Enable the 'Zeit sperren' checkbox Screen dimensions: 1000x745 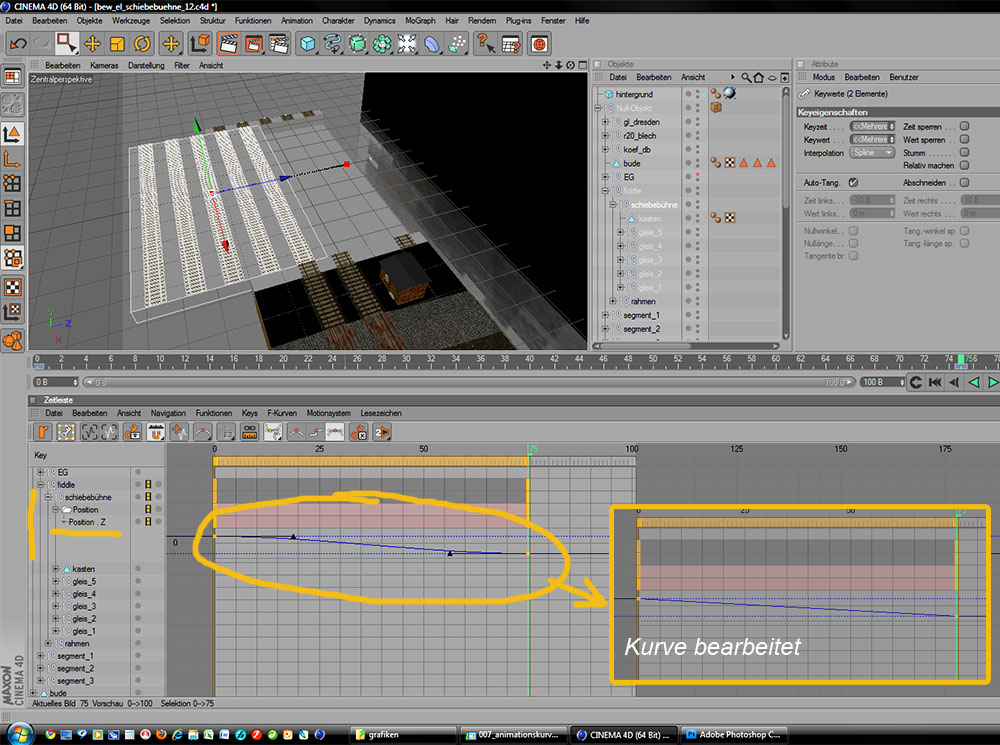964,127
